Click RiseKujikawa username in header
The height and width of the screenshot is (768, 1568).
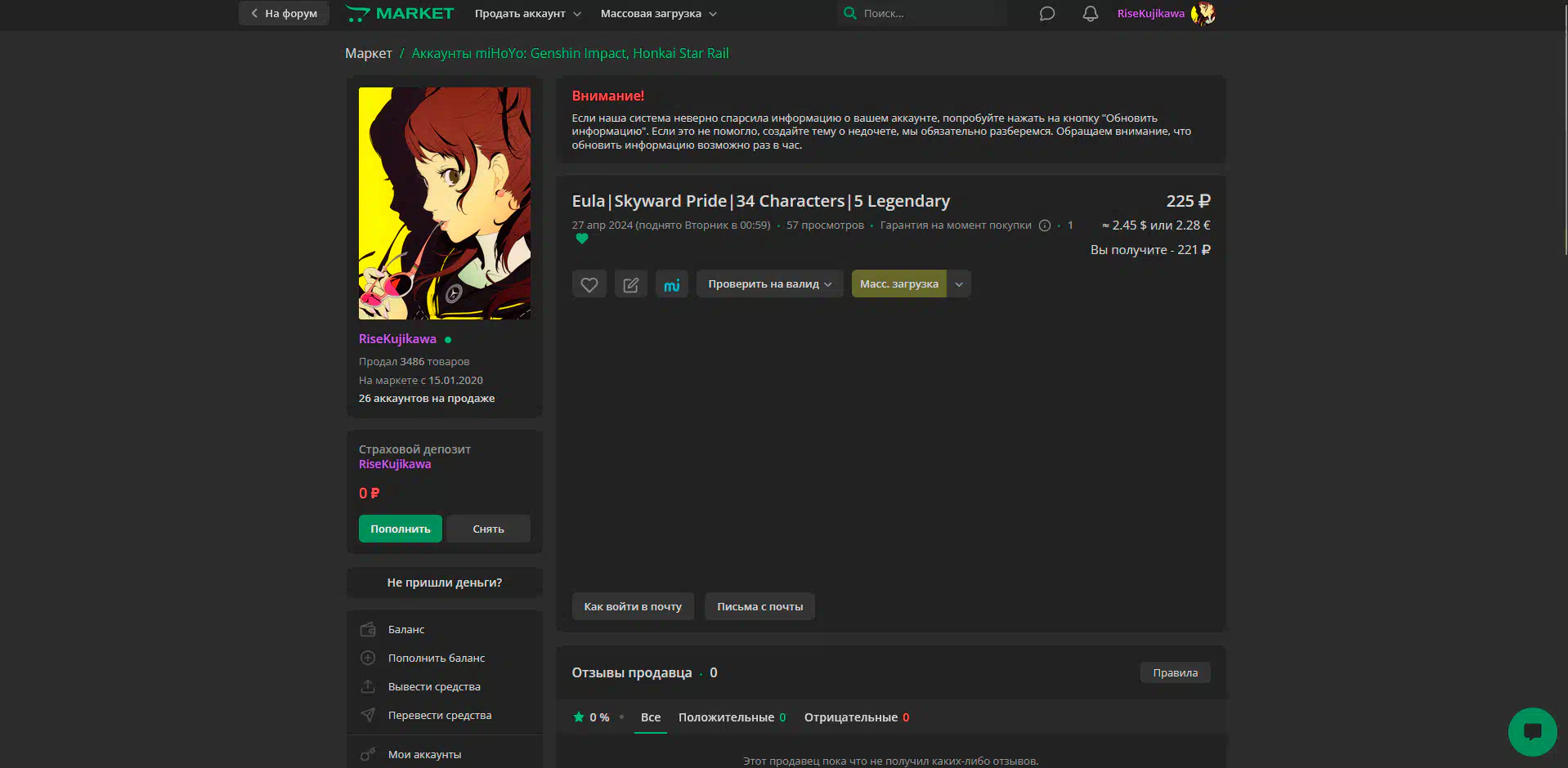tap(1151, 13)
